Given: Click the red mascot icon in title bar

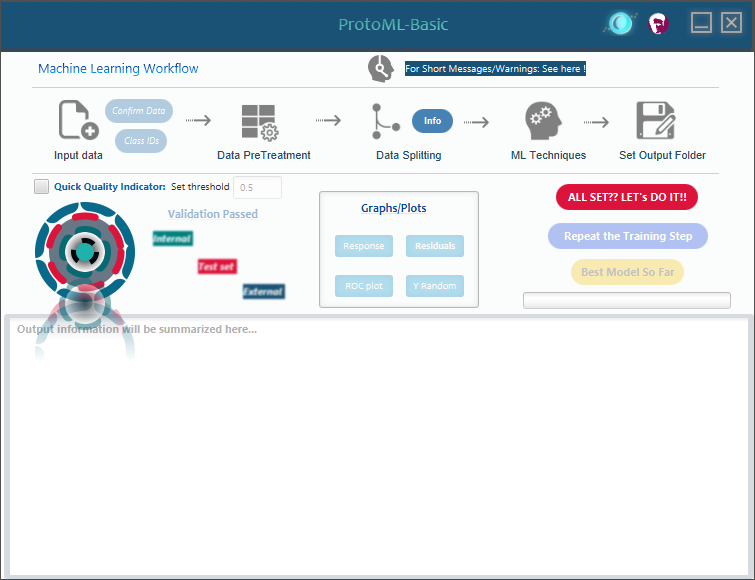Looking at the screenshot, I should point(657,23).
